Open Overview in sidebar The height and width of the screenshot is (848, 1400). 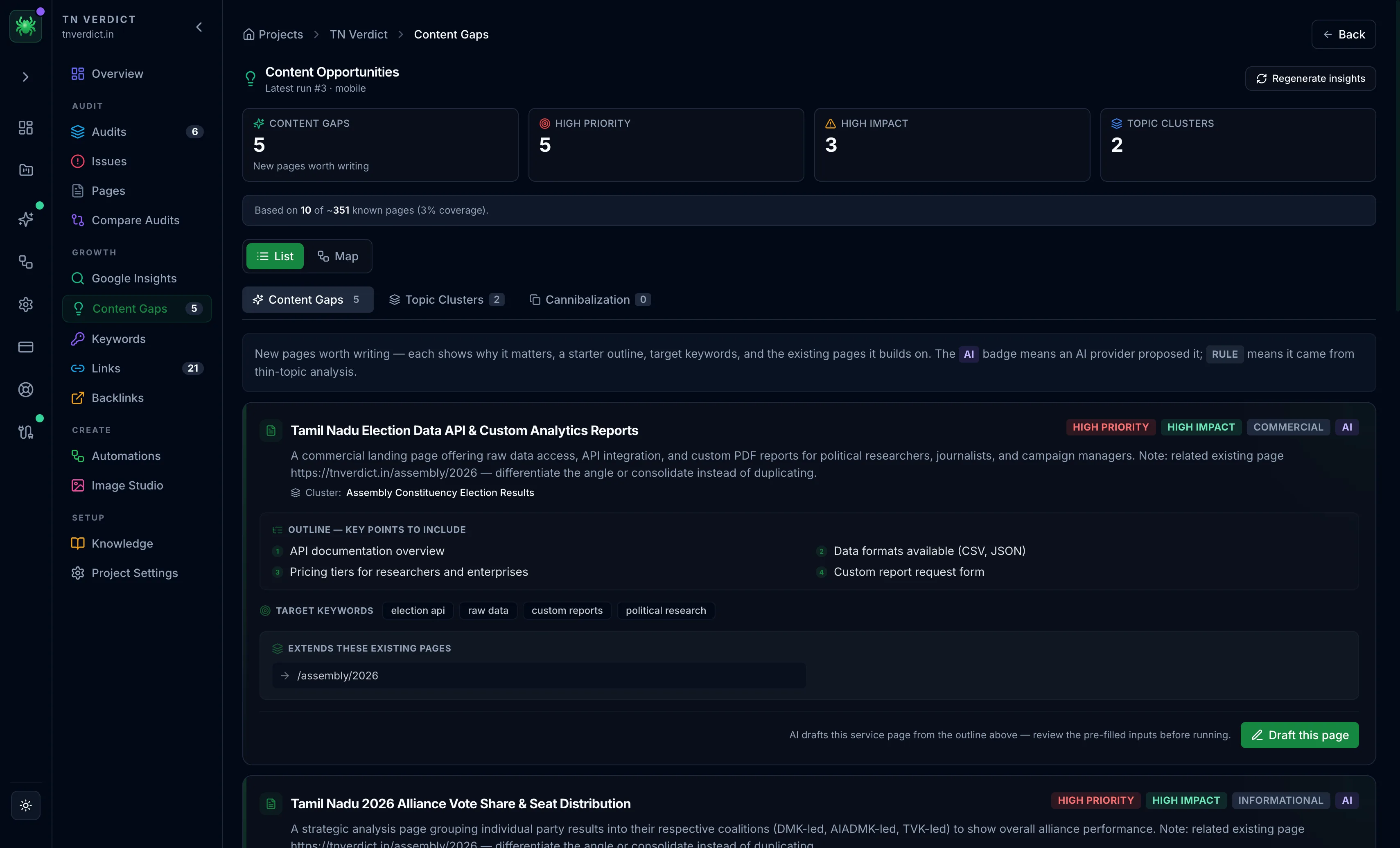[136, 74]
